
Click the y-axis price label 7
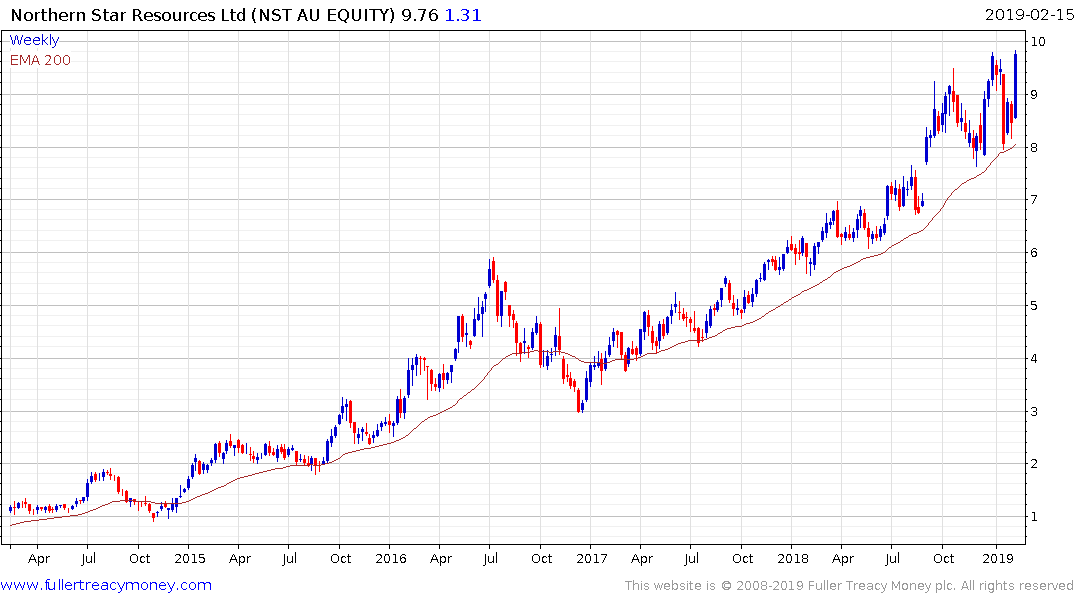point(1035,200)
